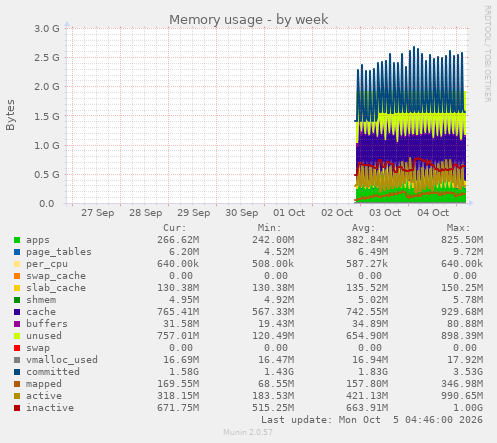Click the 'slab_cache' legend label
This screenshot has width=497, height=443.
(56, 288)
